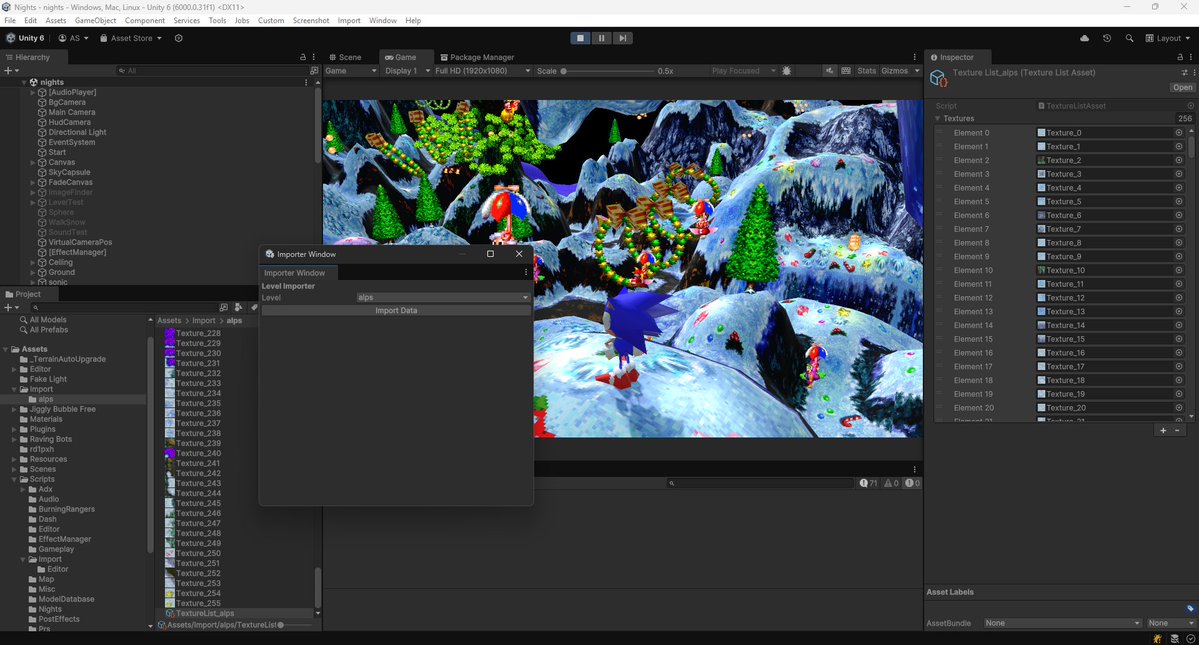Open object picker for Element 20
This screenshot has height=645, width=1199.
1178,408
